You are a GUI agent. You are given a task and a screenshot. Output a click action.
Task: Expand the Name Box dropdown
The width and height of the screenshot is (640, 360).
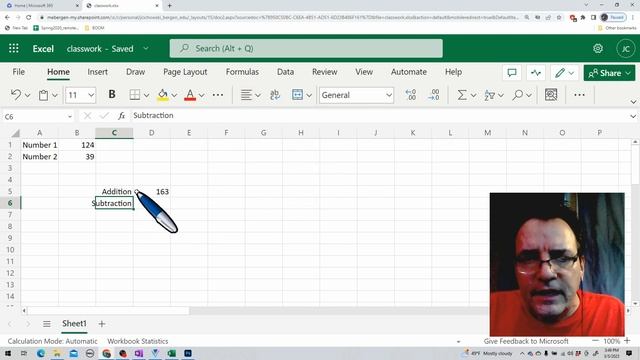70,117
